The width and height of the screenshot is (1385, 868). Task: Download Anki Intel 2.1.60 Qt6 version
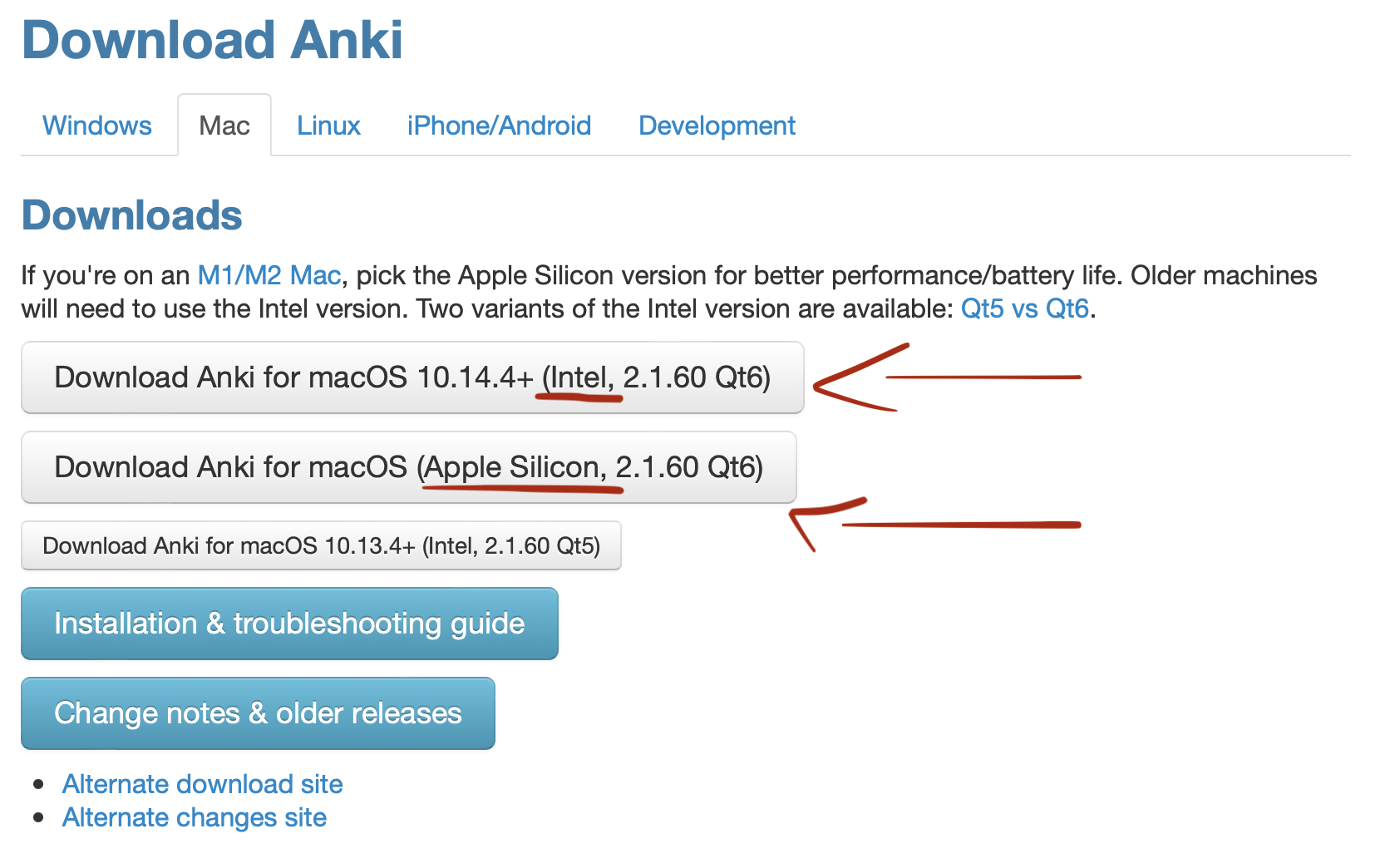pyautogui.click(x=412, y=377)
